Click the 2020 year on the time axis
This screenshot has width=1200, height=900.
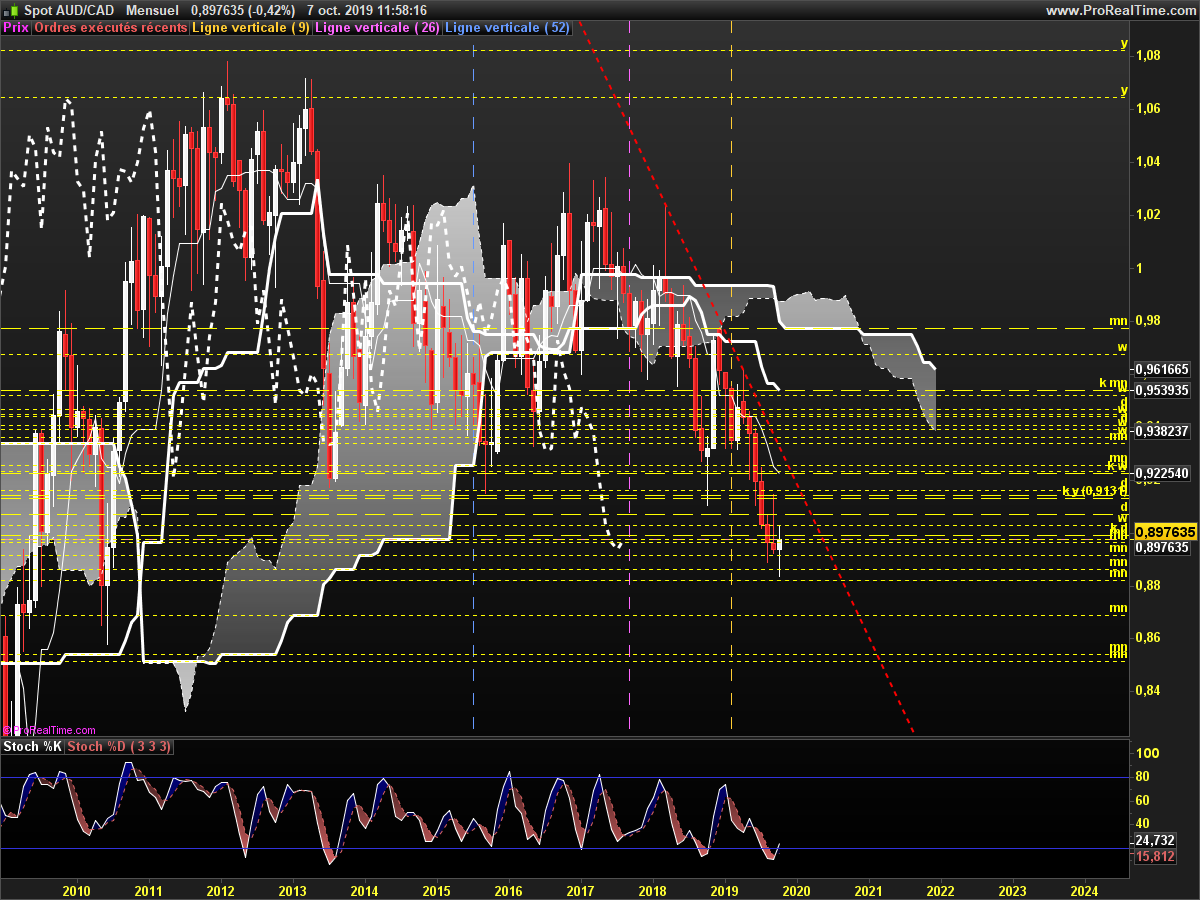click(x=796, y=890)
